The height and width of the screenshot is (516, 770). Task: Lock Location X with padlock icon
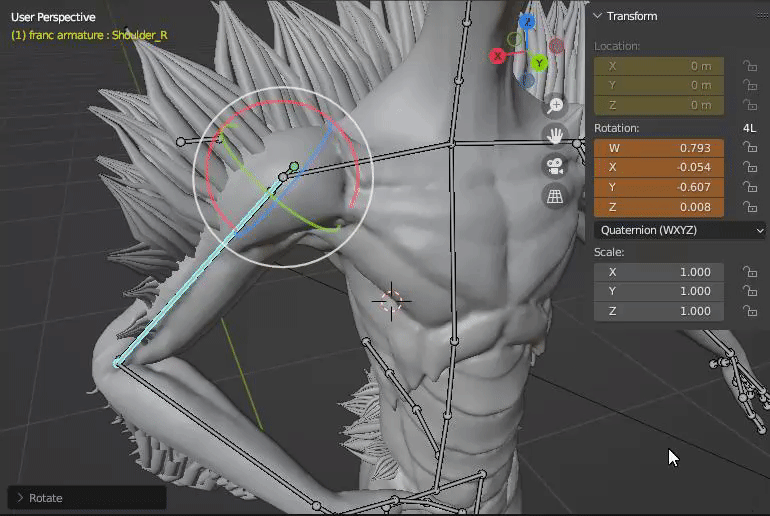coord(749,66)
